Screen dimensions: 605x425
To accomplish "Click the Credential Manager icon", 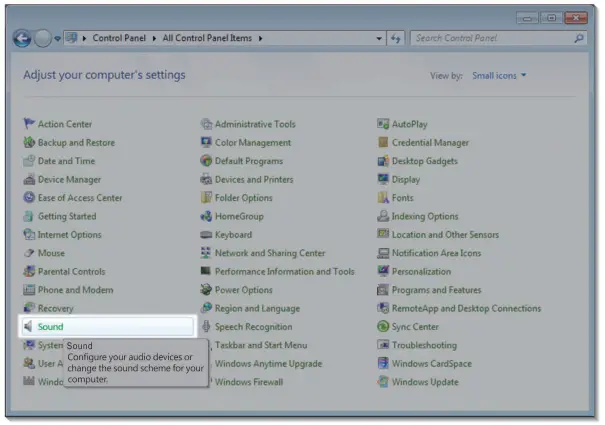I will [x=383, y=142].
